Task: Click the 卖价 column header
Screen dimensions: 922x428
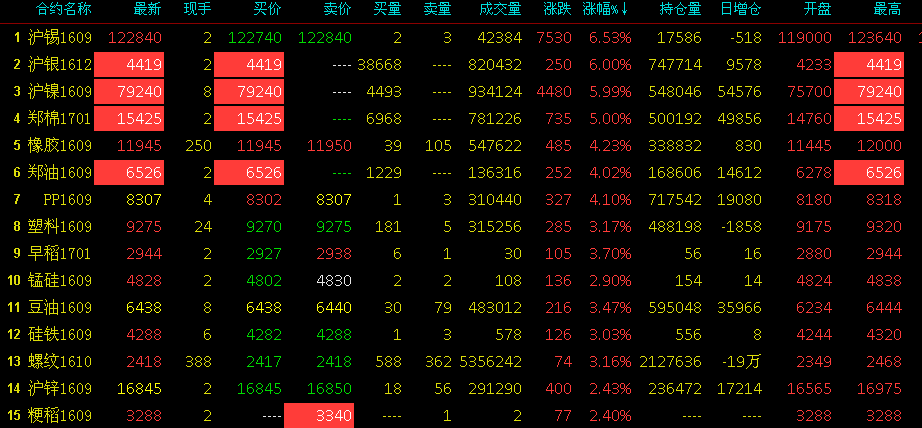Action: click(x=338, y=9)
